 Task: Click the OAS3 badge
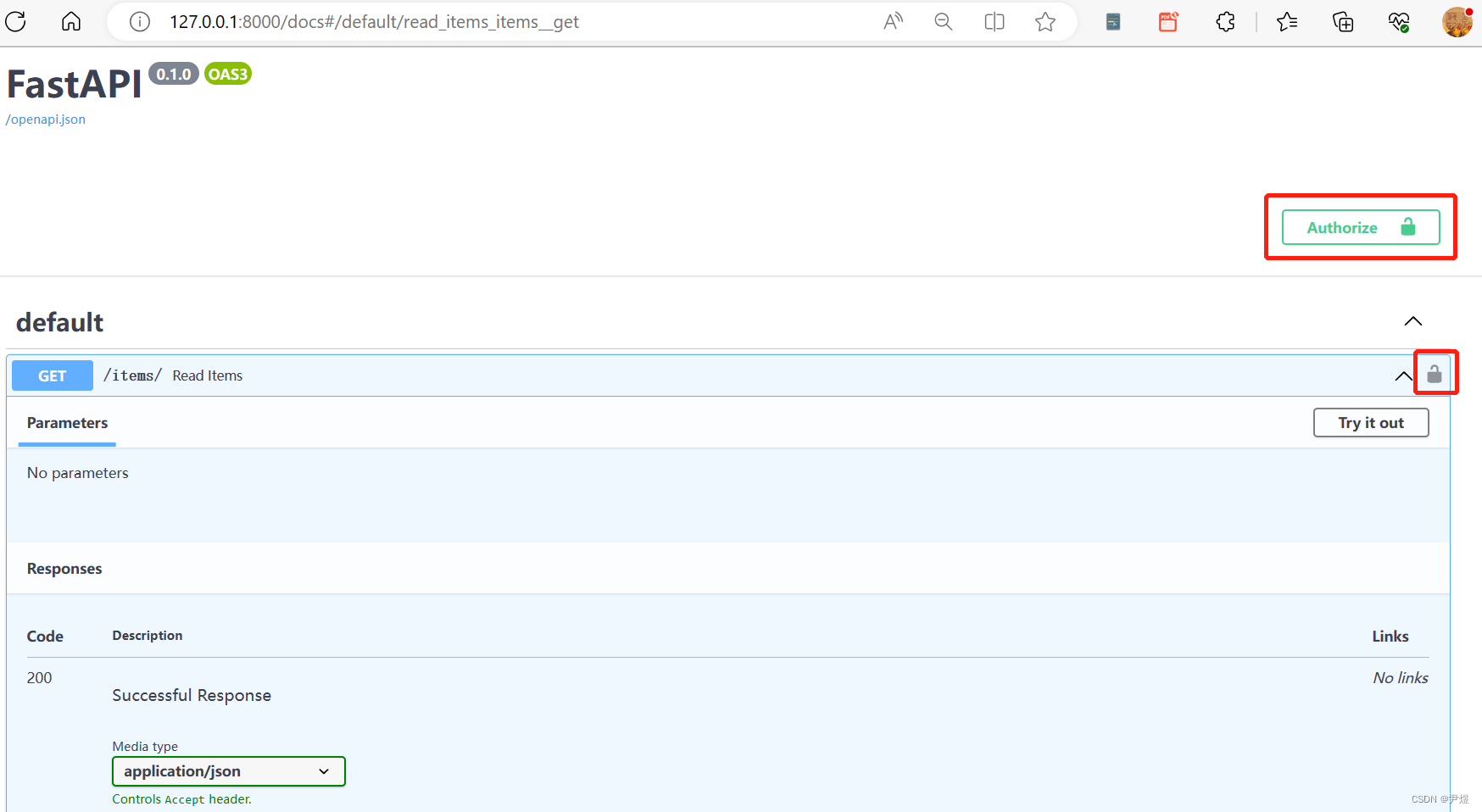tap(228, 74)
